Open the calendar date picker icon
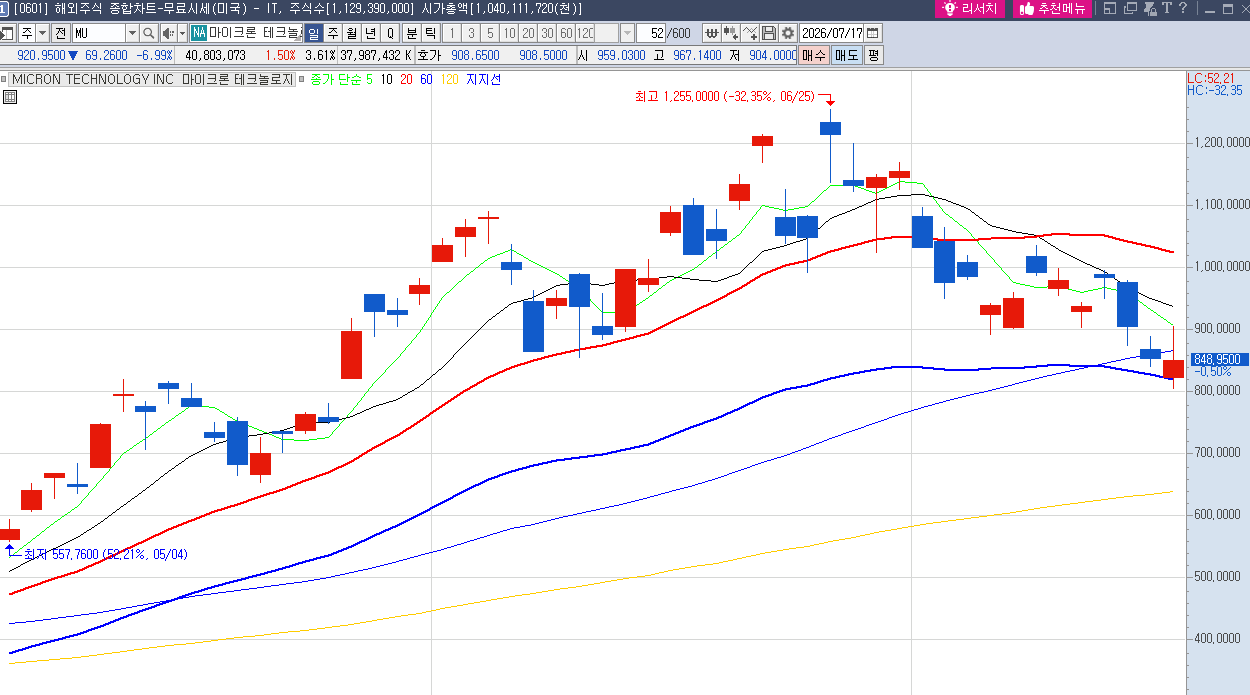The image size is (1250, 695). (x=873, y=33)
